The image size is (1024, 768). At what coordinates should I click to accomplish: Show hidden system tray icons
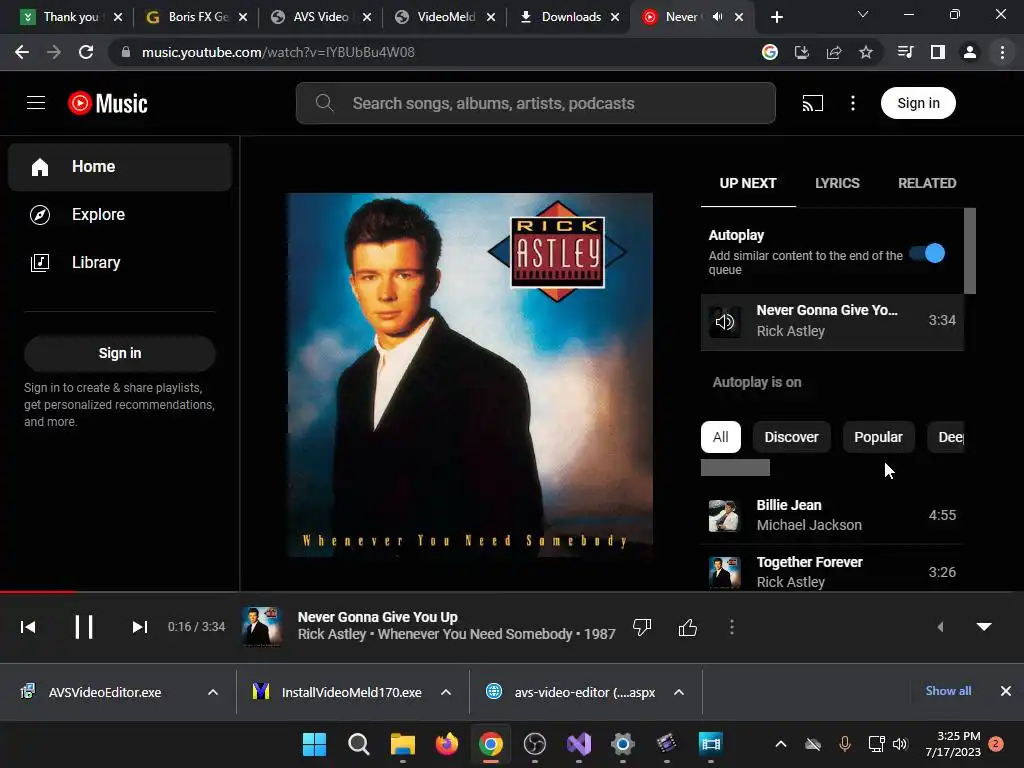[780, 744]
